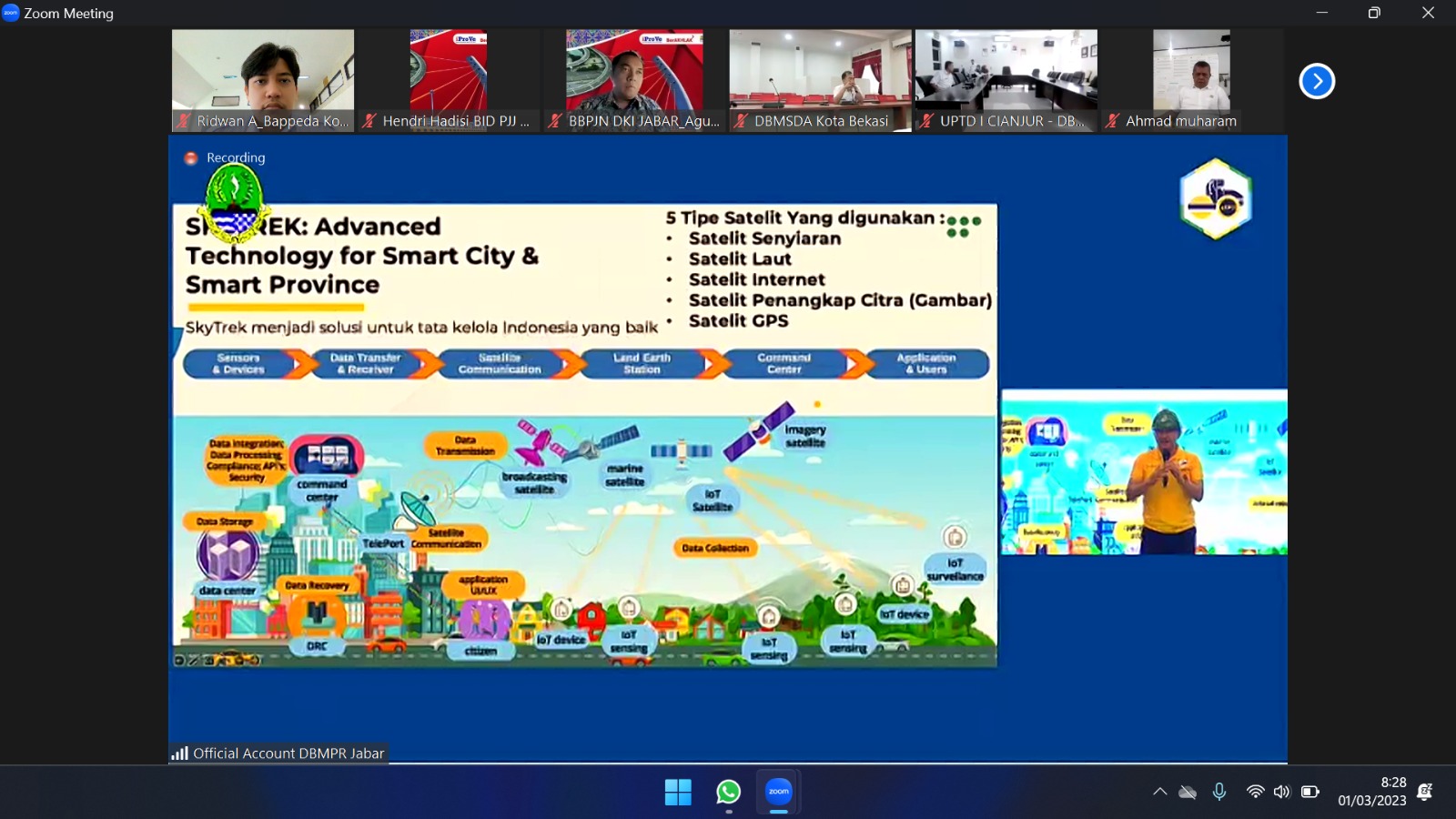Click the 'Data Transmission' orange label
This screenshot has width=1456, height=819.
pyautogui.click(x=465, y=445)
